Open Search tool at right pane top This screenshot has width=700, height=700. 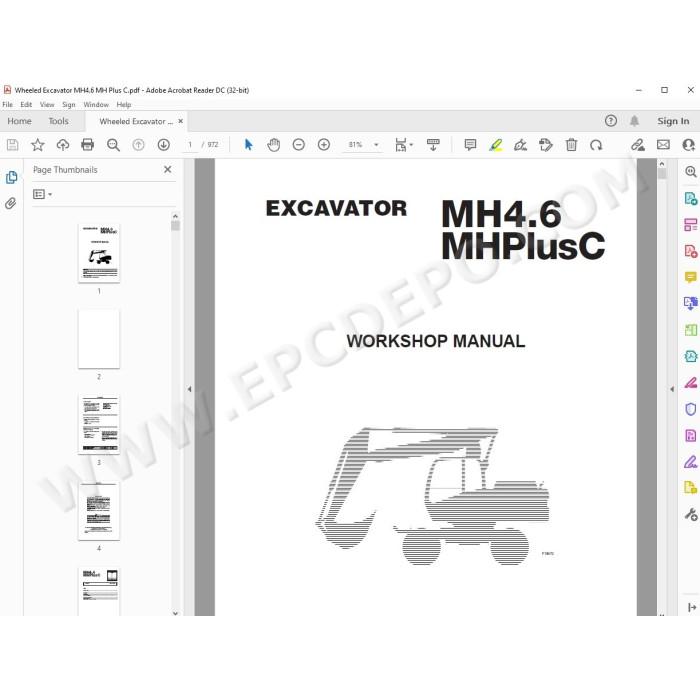(x=690, y=171)
